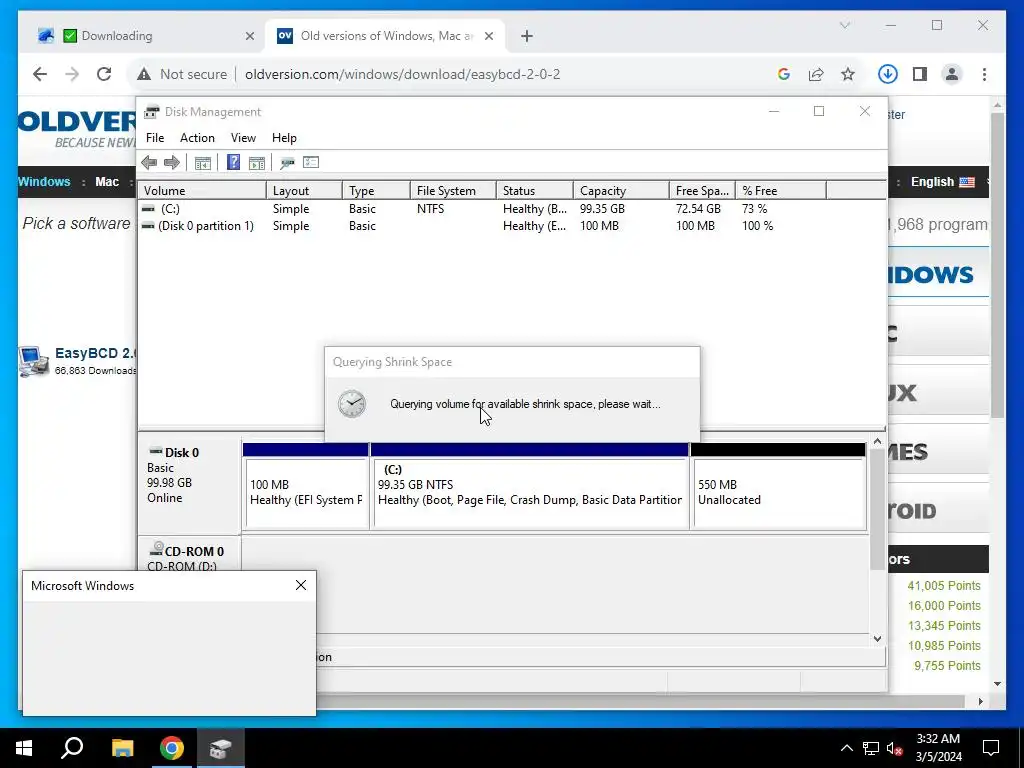Click the Forward arrow in Disk Management toolbar
The width and height of the screenshot is (1024, 768).
pos(172,163)
